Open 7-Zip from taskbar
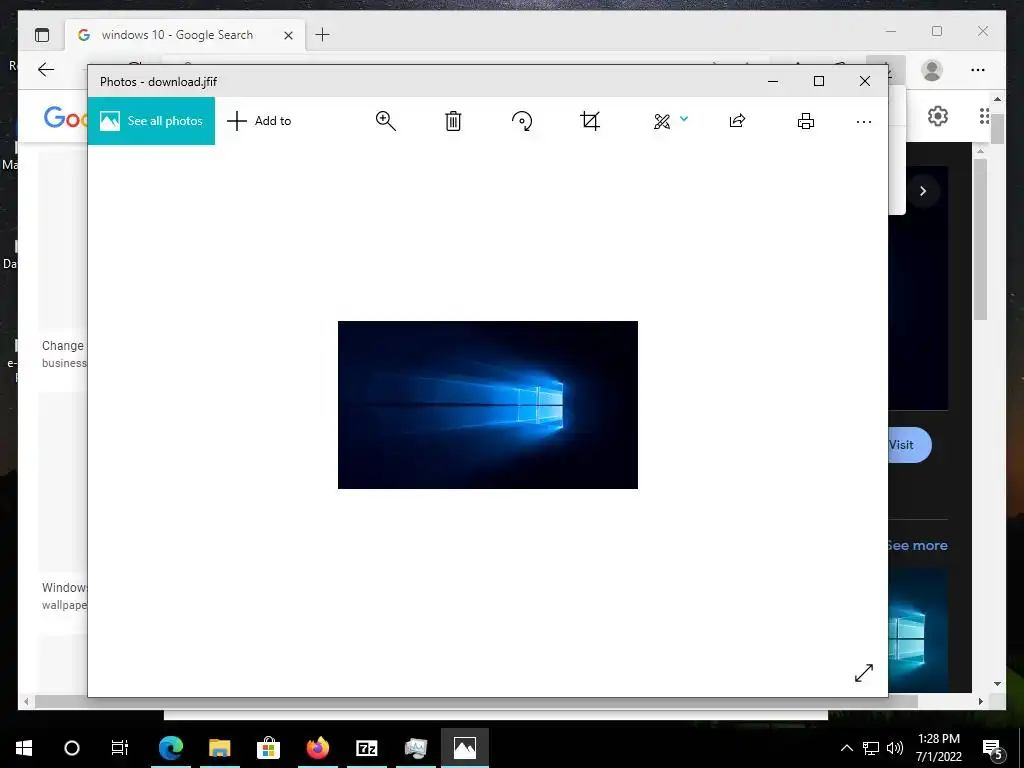Viewport: 1024px width, 768px height. tap(367, 748)
